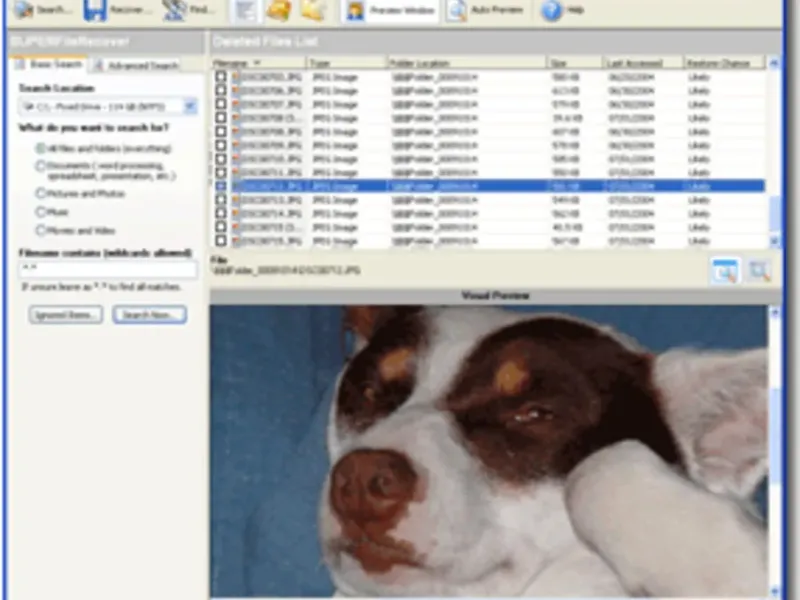
Task: Sort by the Size column header
Action: point(574,63)
